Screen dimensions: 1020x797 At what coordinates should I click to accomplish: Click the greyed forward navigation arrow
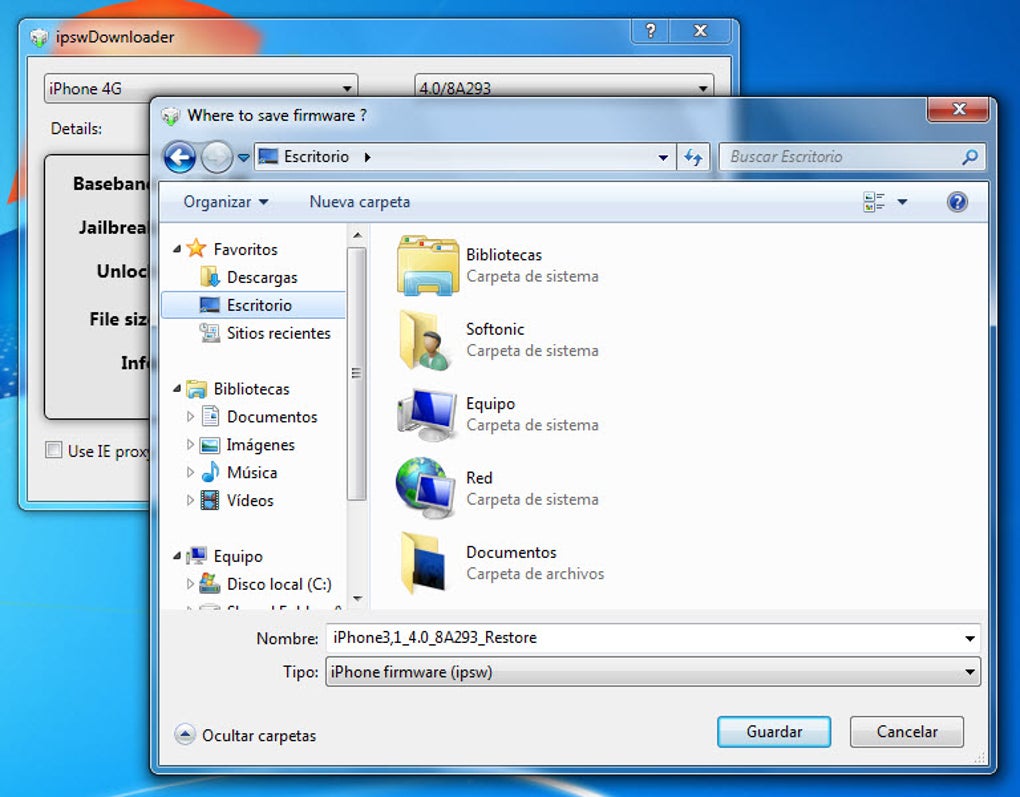(217, 157)
